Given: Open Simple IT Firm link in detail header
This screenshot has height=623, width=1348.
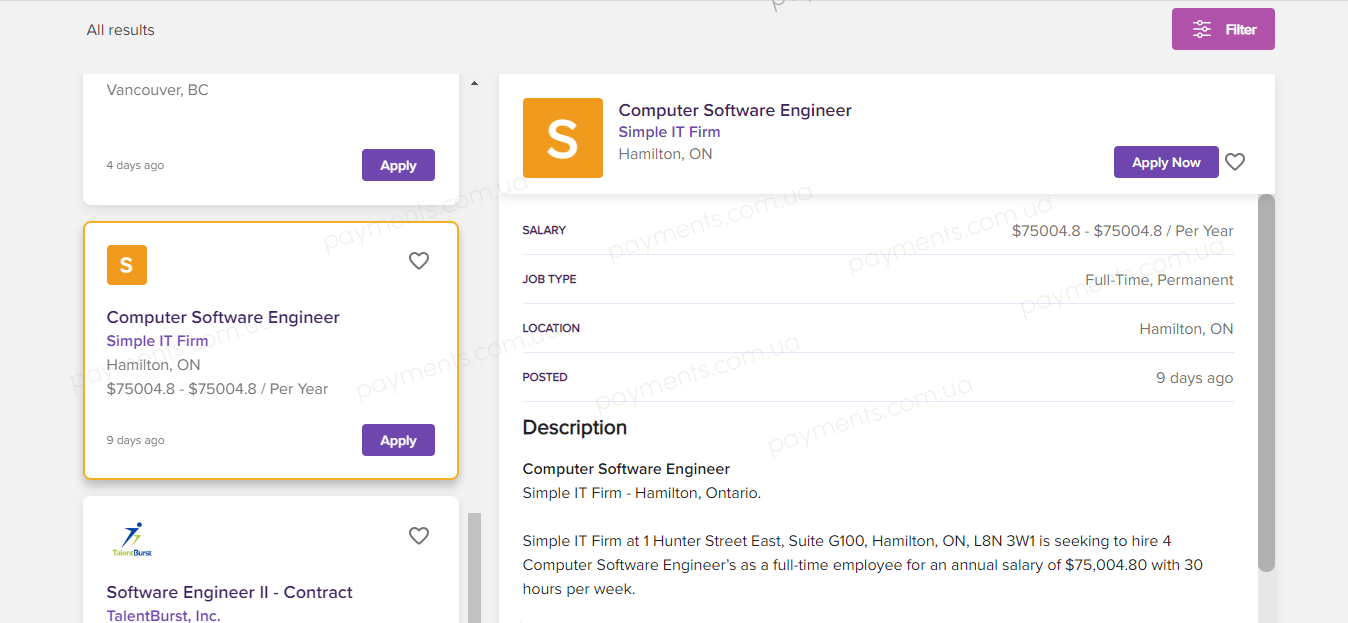Looking at the screenshot, I should point(669,132).
